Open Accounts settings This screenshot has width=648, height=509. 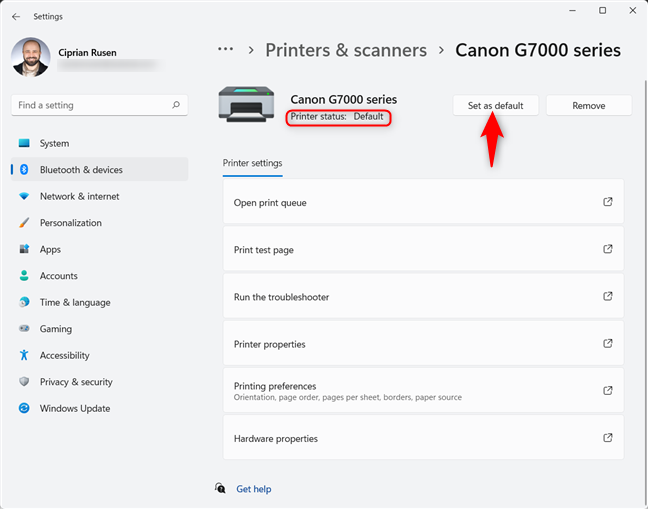(x=100, y=276)
